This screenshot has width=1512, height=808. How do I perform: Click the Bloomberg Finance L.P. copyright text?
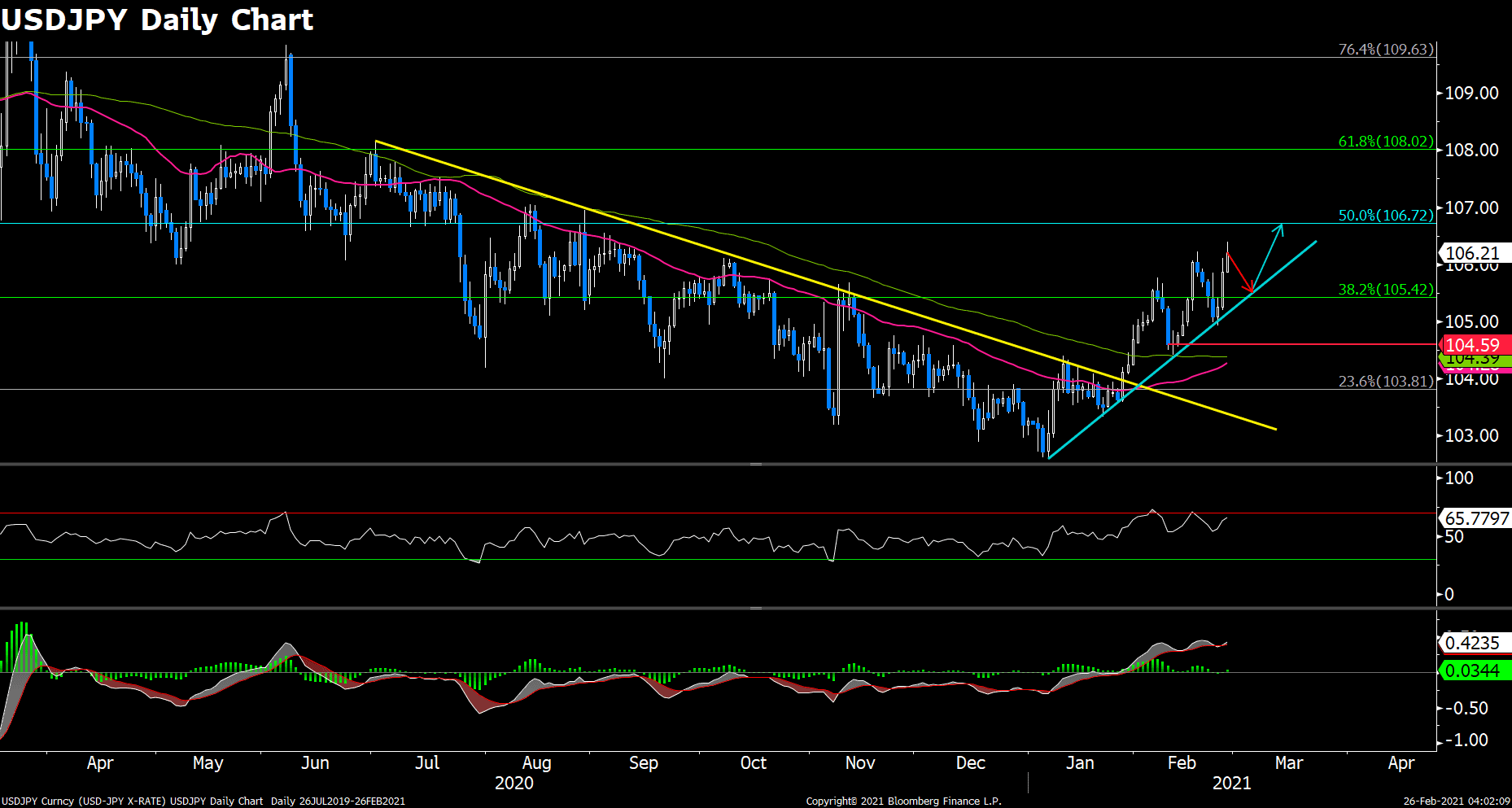[x=903, y=801]
